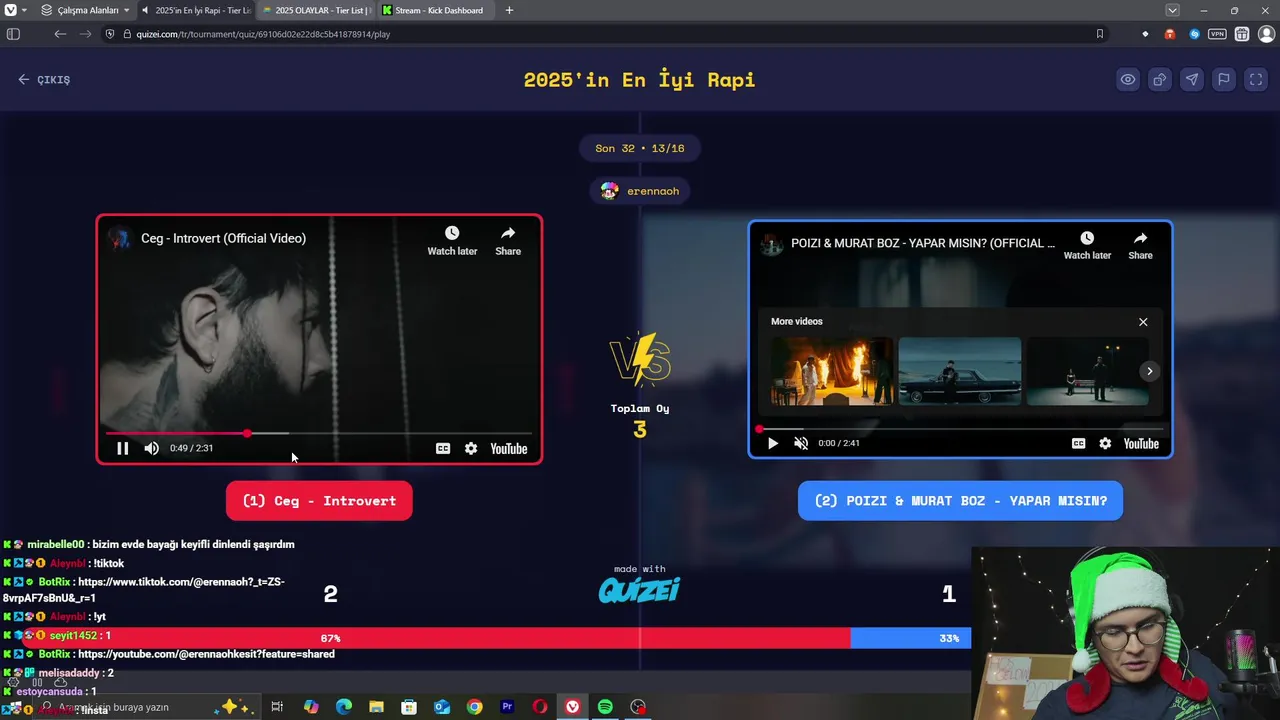Open a new browser tab
This screenshot has height=720, width=1280.
pos(509,10)
